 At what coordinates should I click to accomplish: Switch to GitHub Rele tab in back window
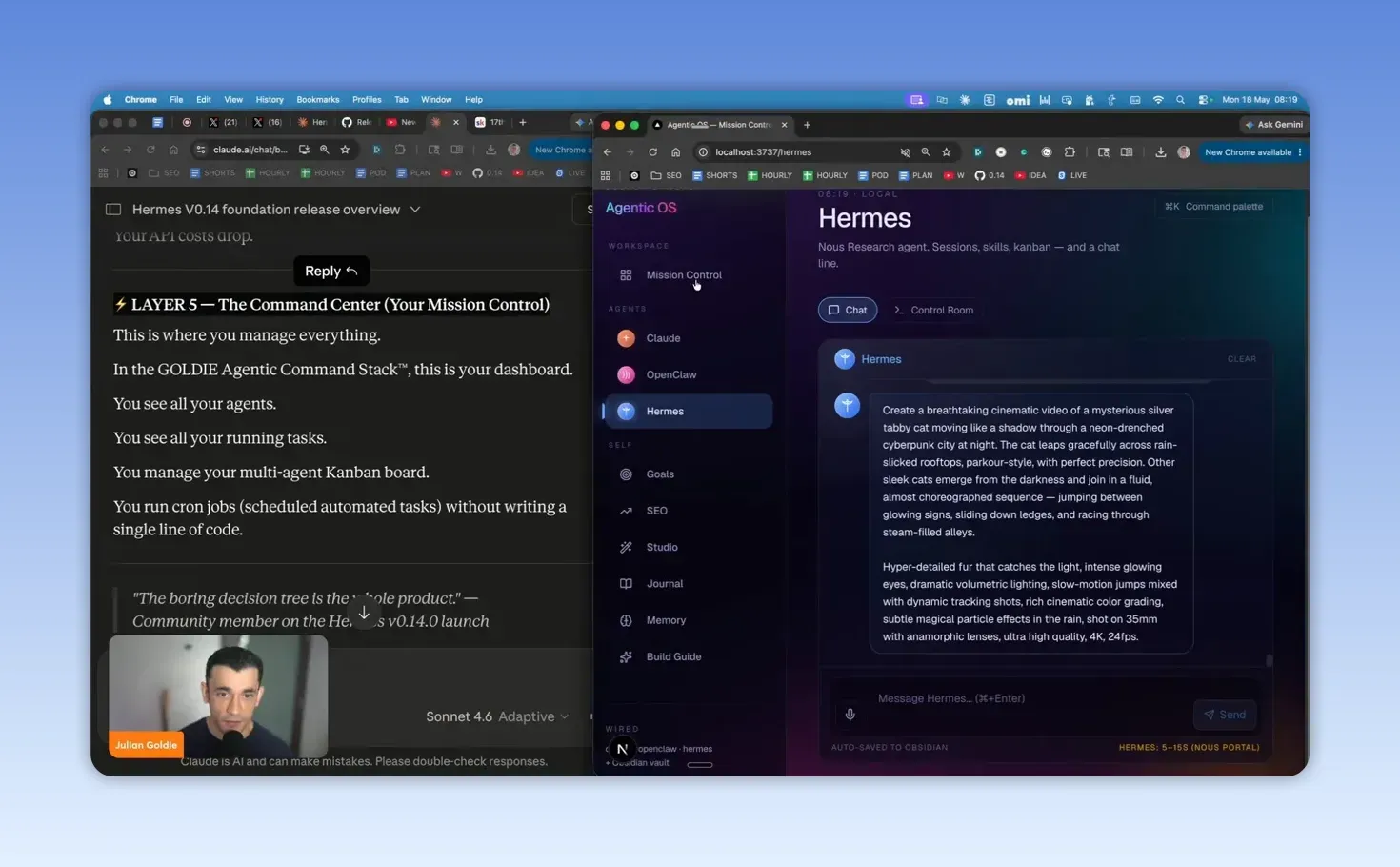click(x=356, y=123)
